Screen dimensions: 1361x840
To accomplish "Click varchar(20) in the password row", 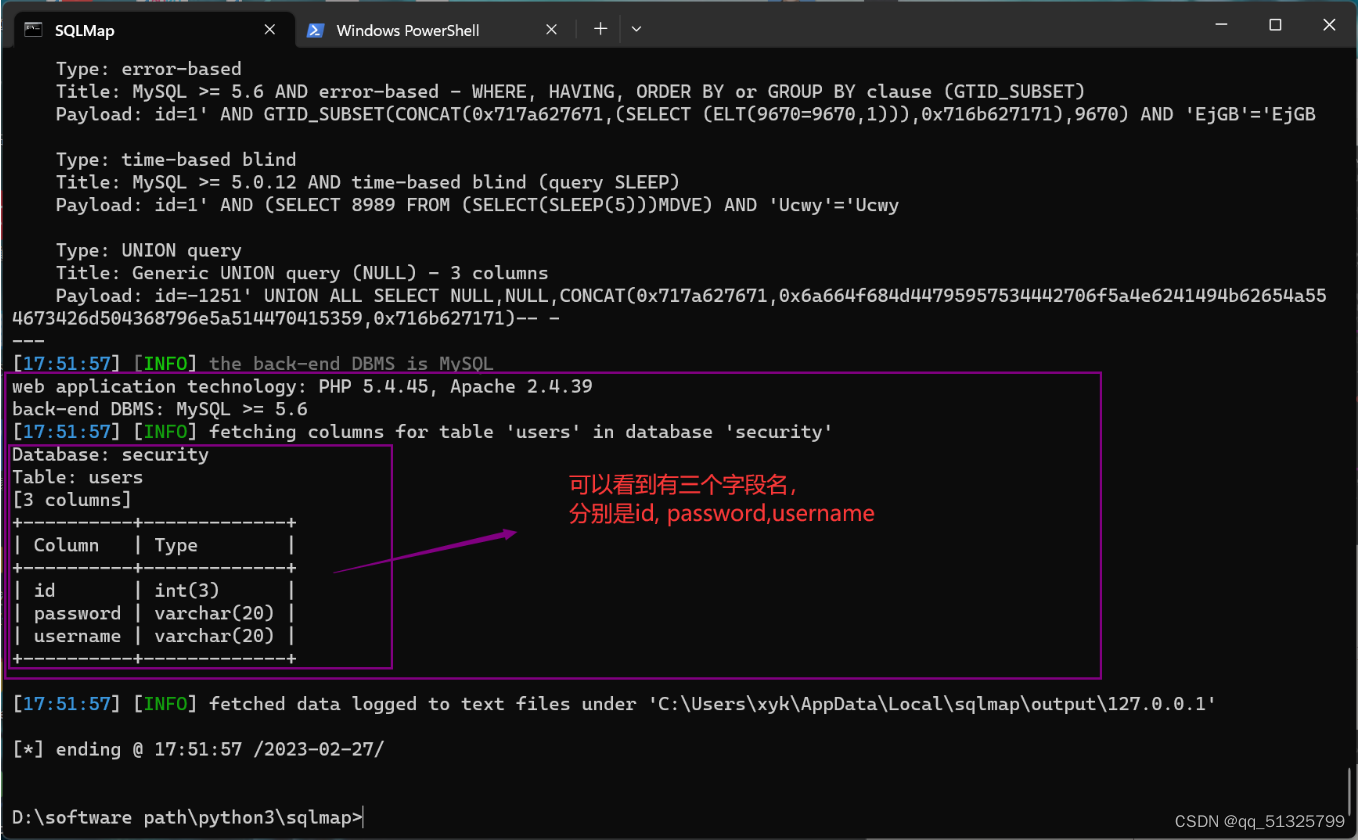I will click(214, 614).
